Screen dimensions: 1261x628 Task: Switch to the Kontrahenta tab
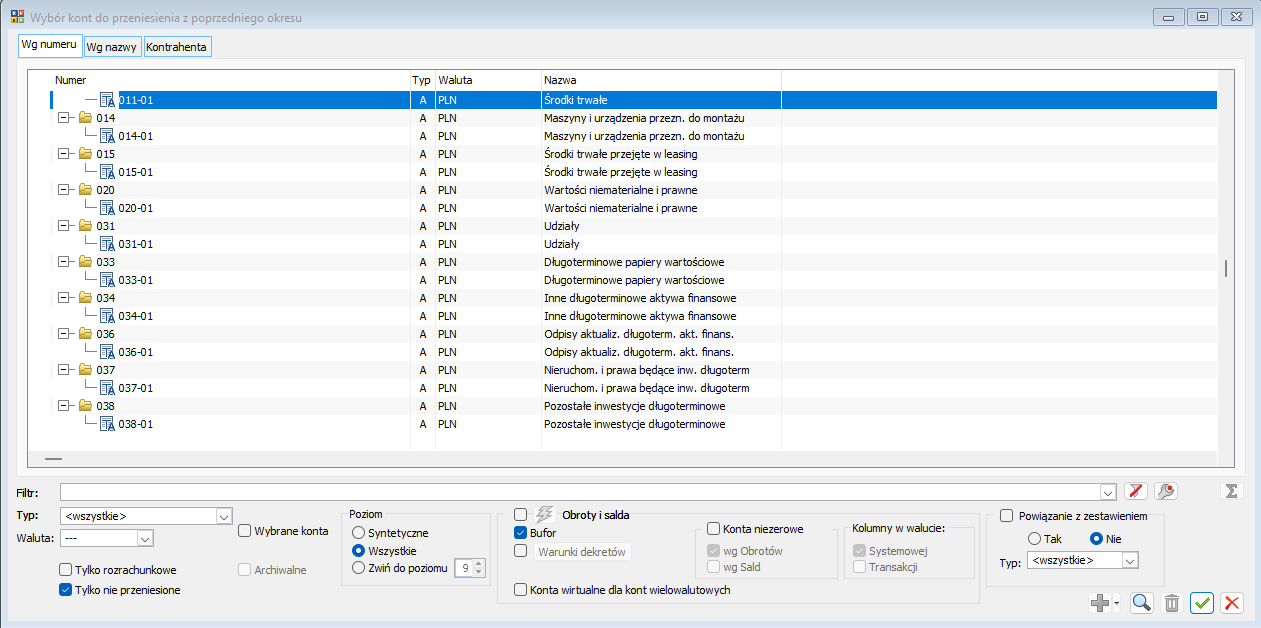click(x=177, y=47)
